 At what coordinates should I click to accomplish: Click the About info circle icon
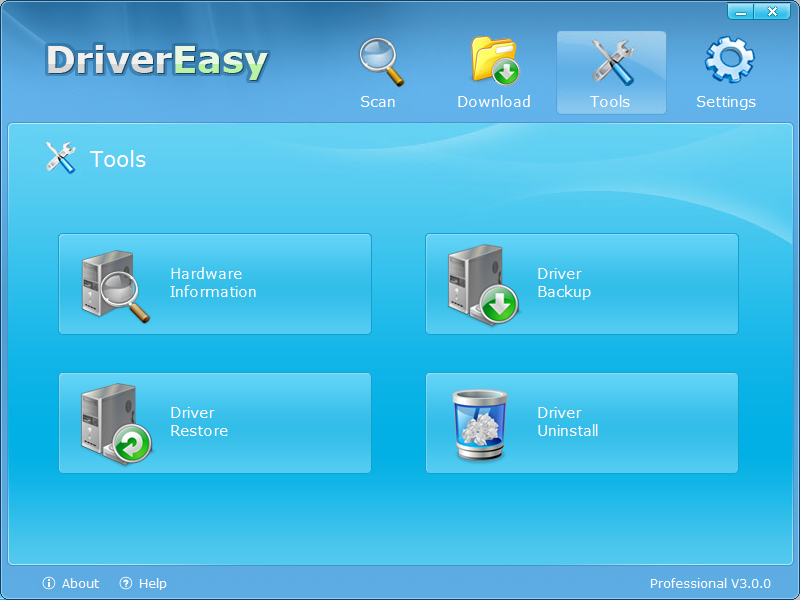coord(49,583)
